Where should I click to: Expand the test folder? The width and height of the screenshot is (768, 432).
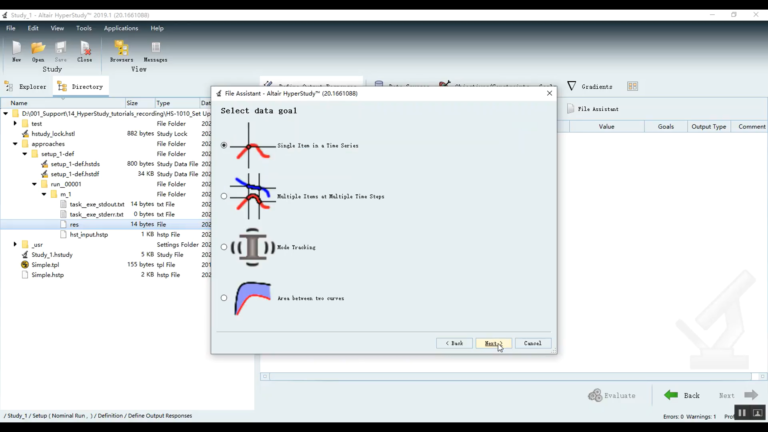pos(15,123)
